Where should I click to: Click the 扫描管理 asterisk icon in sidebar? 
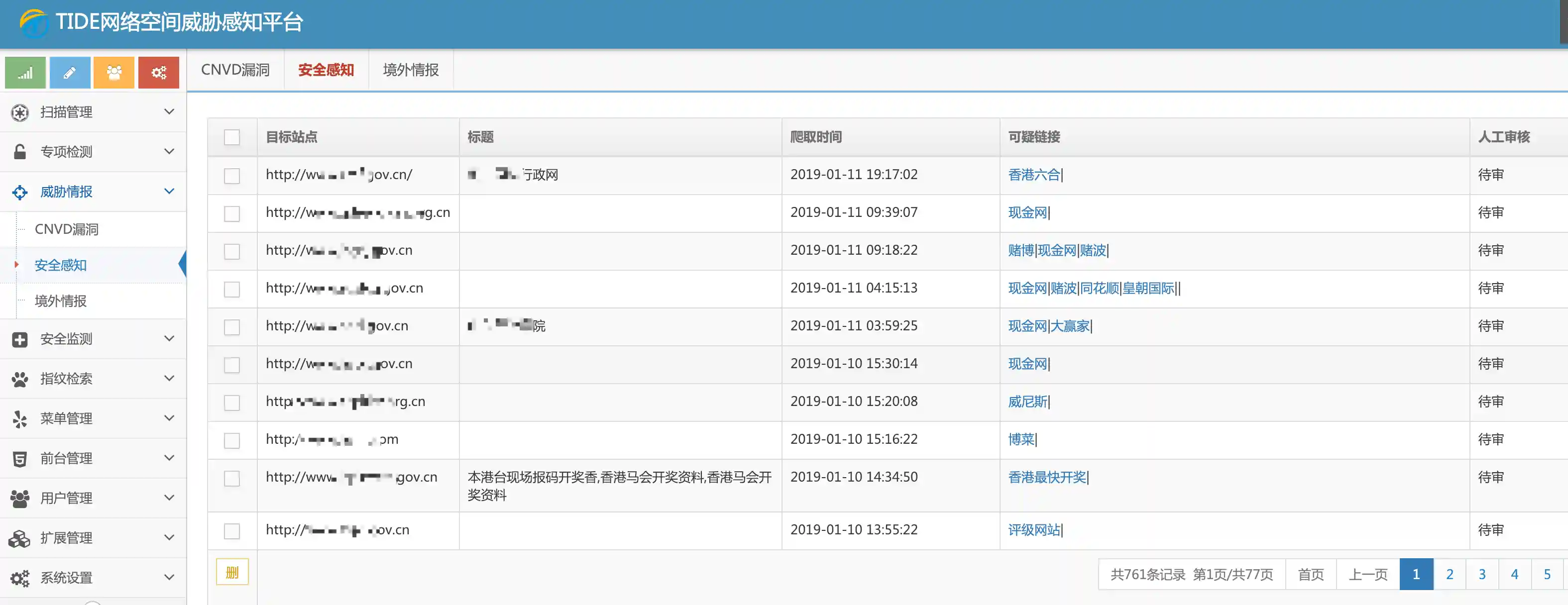pos(20,112)
